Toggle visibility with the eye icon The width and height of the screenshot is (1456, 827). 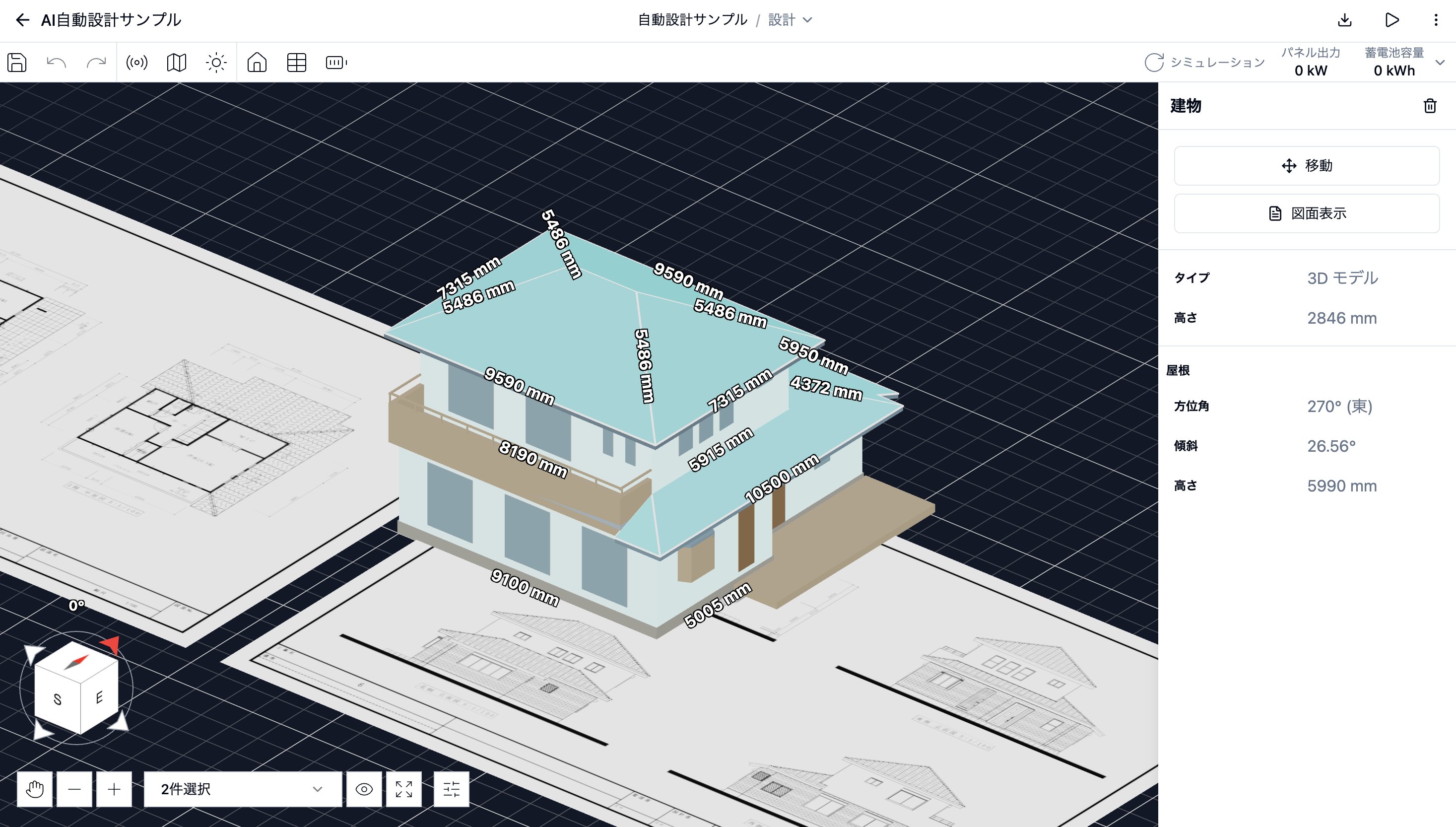pos(364,789)
